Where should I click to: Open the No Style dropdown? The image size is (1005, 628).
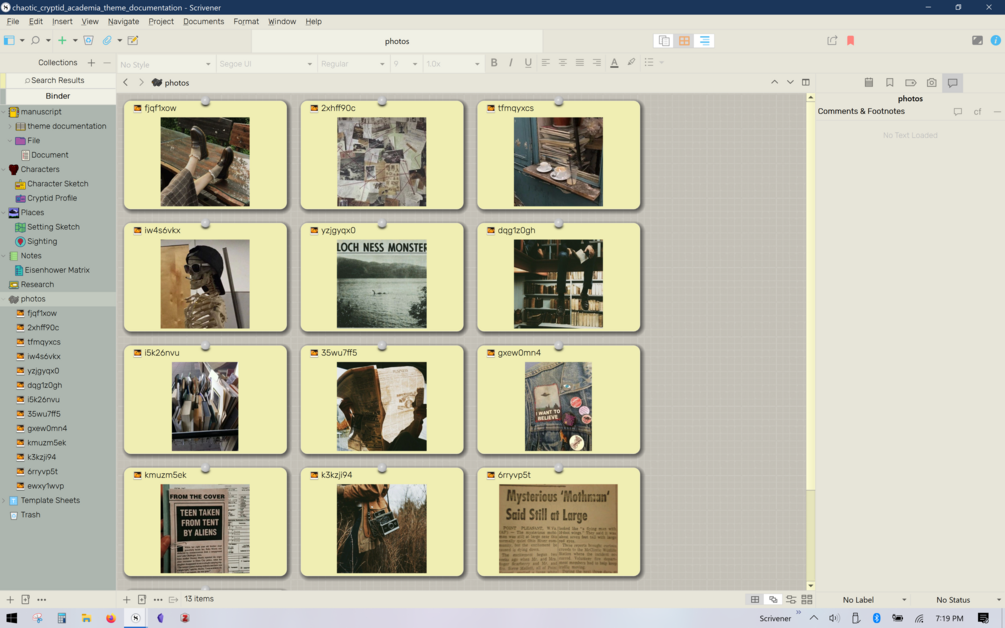165,64
